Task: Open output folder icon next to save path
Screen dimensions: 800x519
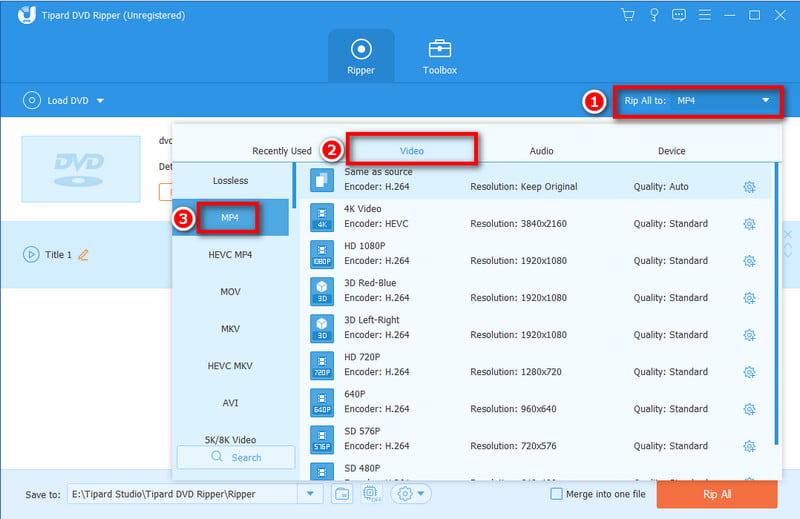Action: click(x=341, y=494)
